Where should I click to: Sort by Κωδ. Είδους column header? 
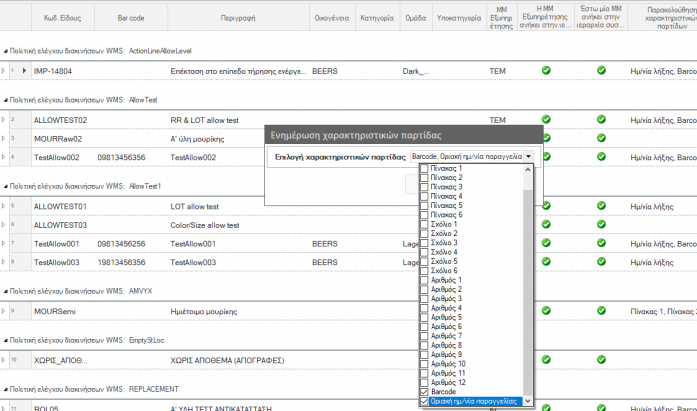click(63, 18)
